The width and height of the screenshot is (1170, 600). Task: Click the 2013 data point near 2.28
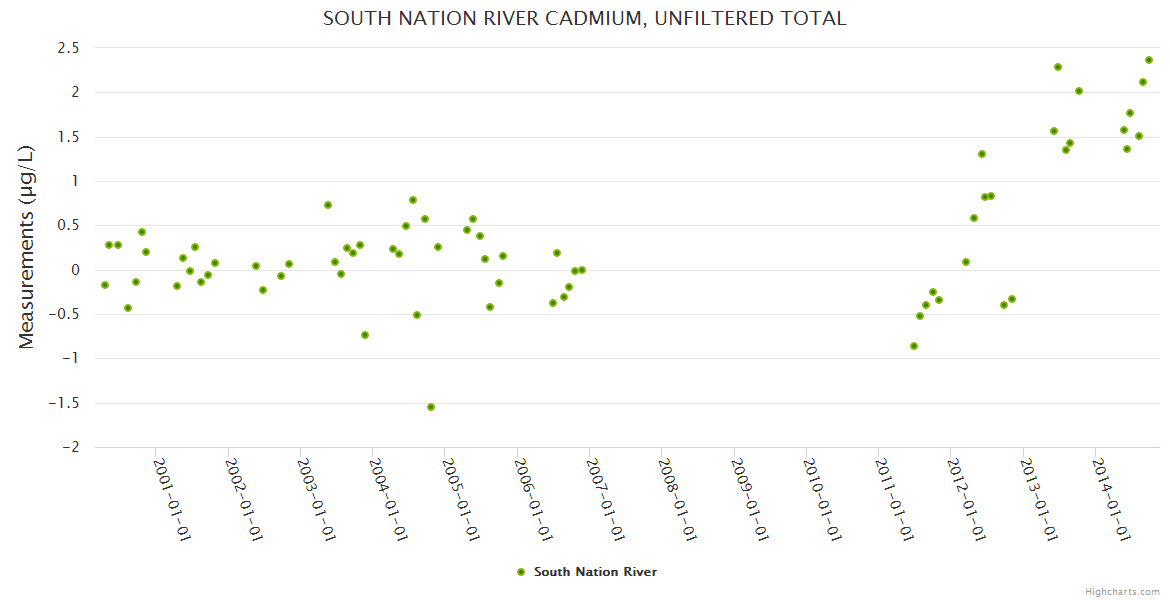click(1058, 67)
